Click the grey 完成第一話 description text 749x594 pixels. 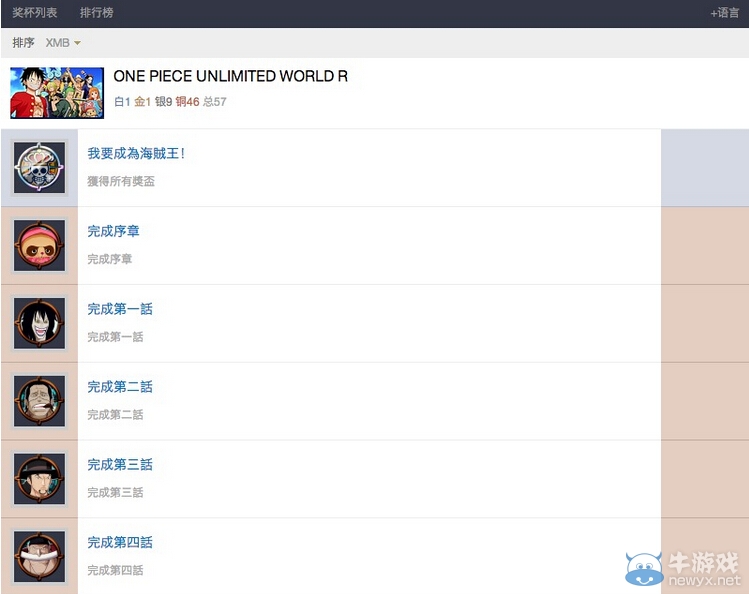tap(115, 337)
